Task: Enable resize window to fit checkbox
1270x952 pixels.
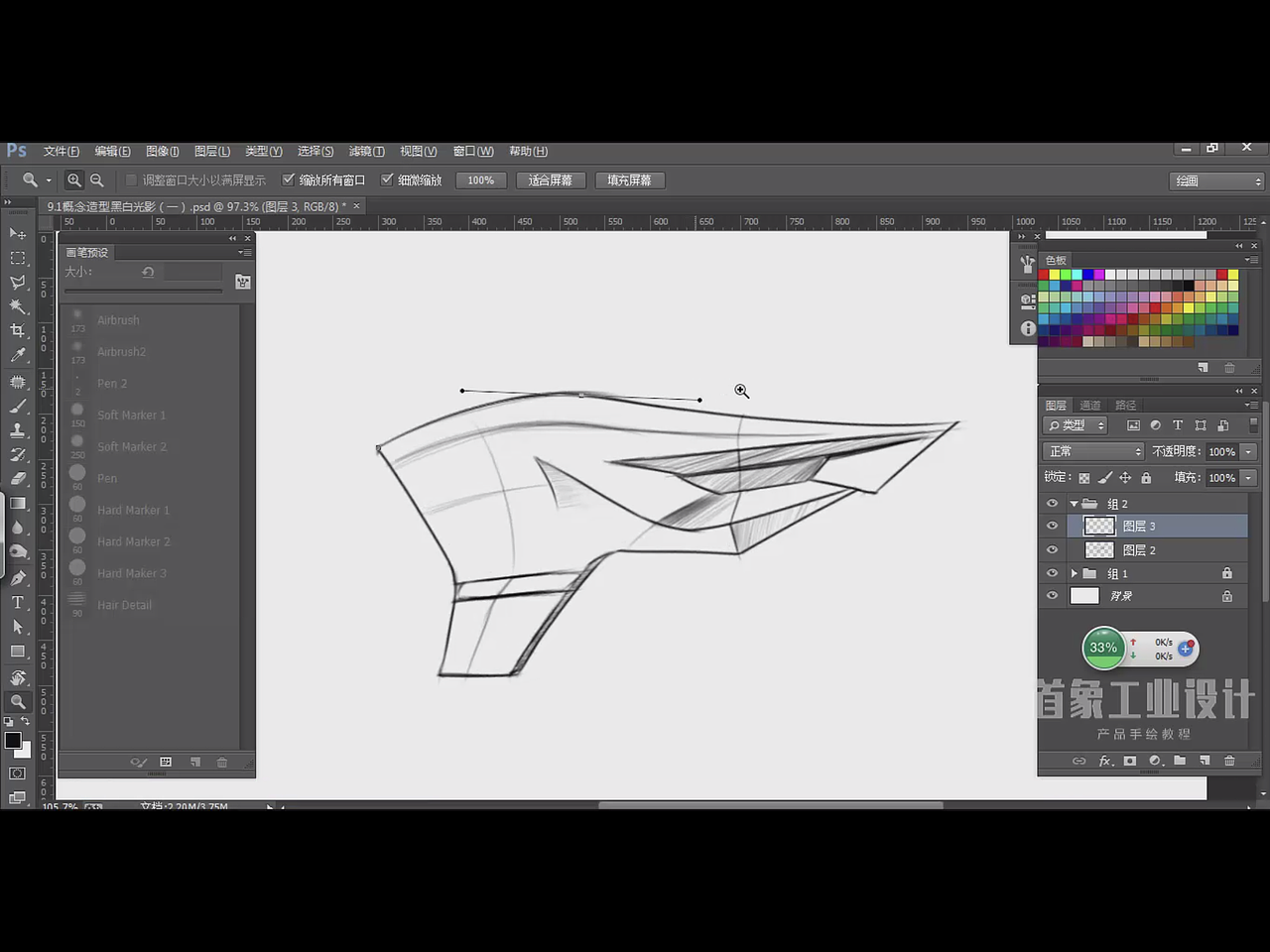Action: 131,180
